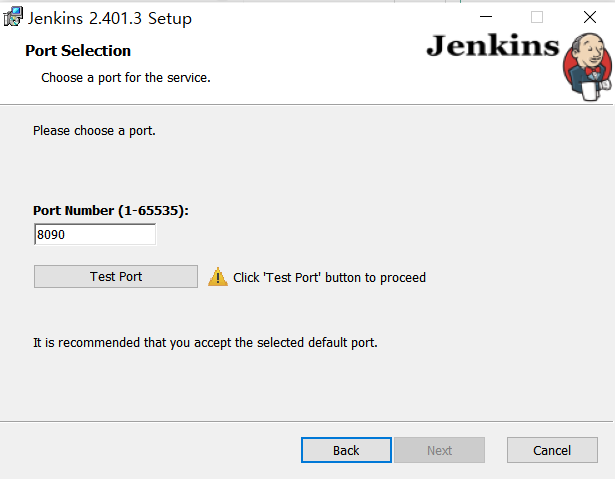This screenshot has width=615, height=479.
Task: Click the Jenkins installer title bar icon
Action: click(13, 17)
